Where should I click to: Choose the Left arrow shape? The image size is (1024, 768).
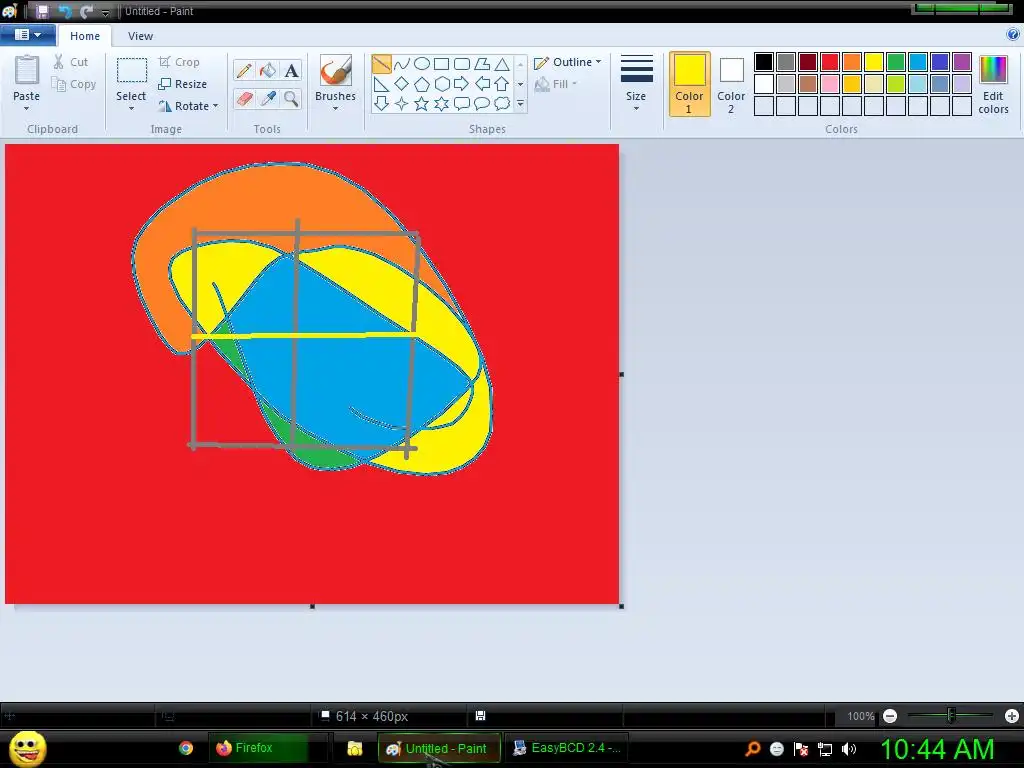coord(482,84)
